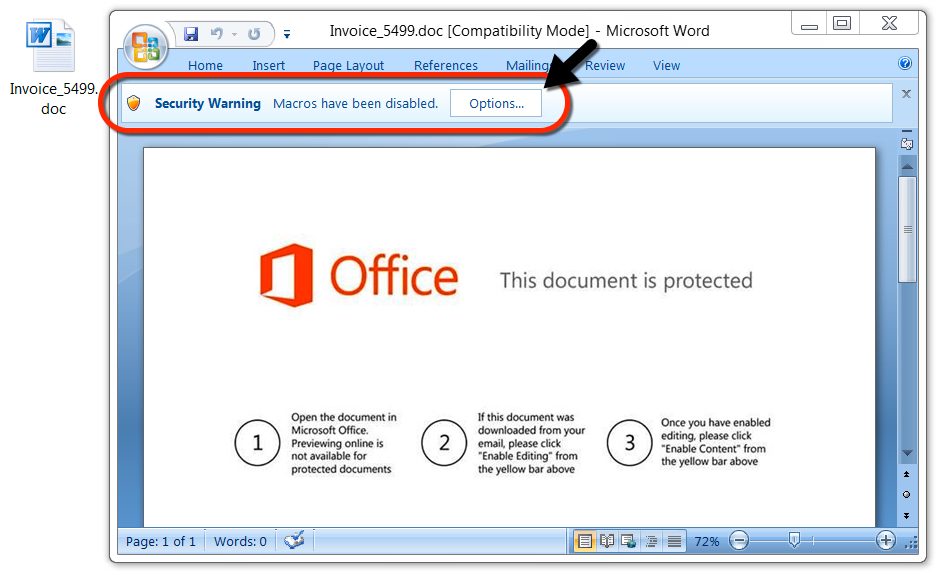The image size is (938, 575).
Task: Open the Undo history dropdown arrow
Action: pos(234,35)
